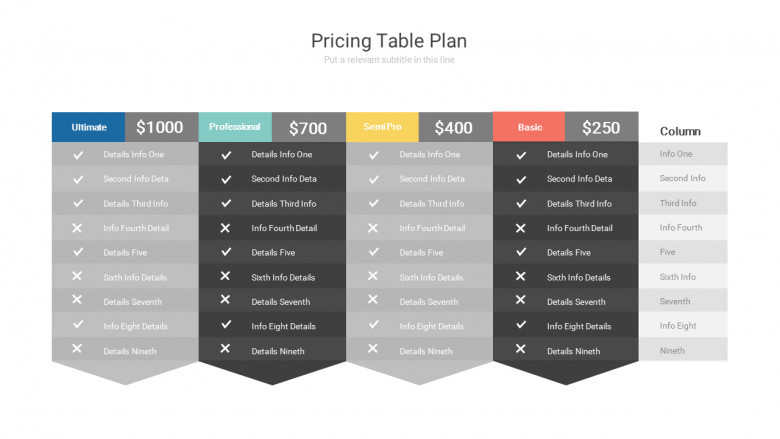Click the subtitle text below the title

click(389, 60)
